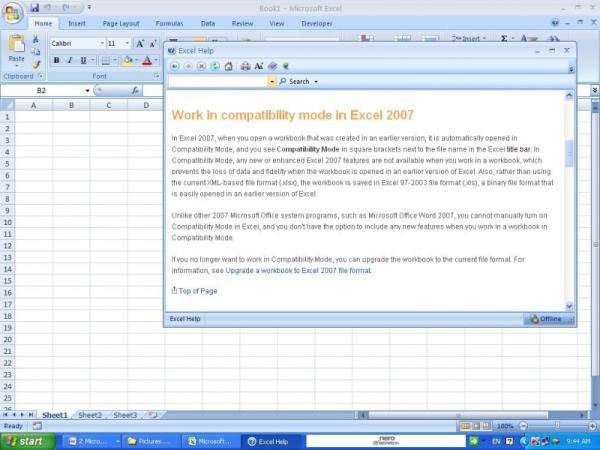This screenshot has height=450, width=600.
Task: Open fill color dropdown arrow
Action: pyautogui.click(x=137, y=60)
